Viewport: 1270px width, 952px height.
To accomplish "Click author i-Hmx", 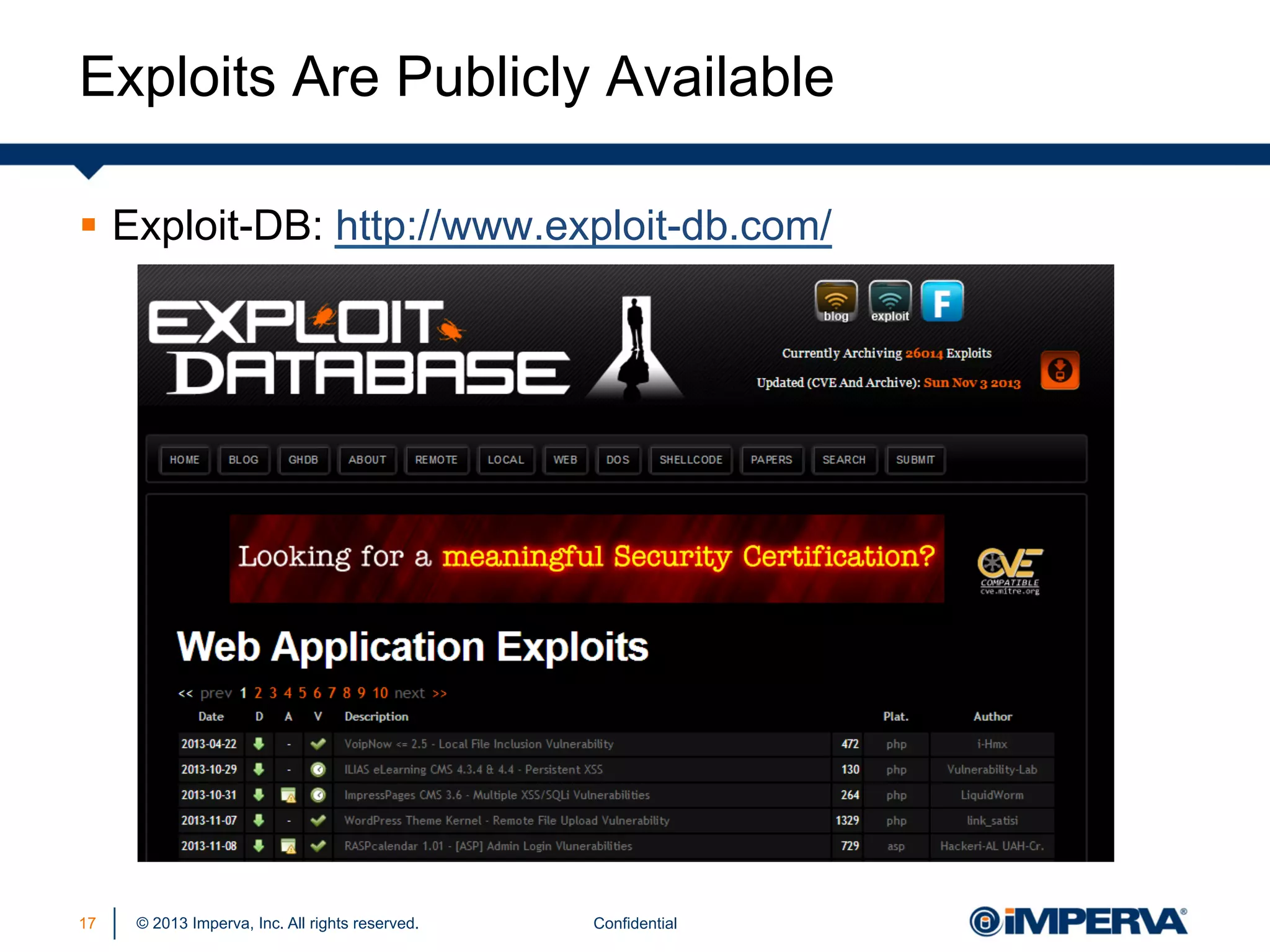I will (992, 744).
